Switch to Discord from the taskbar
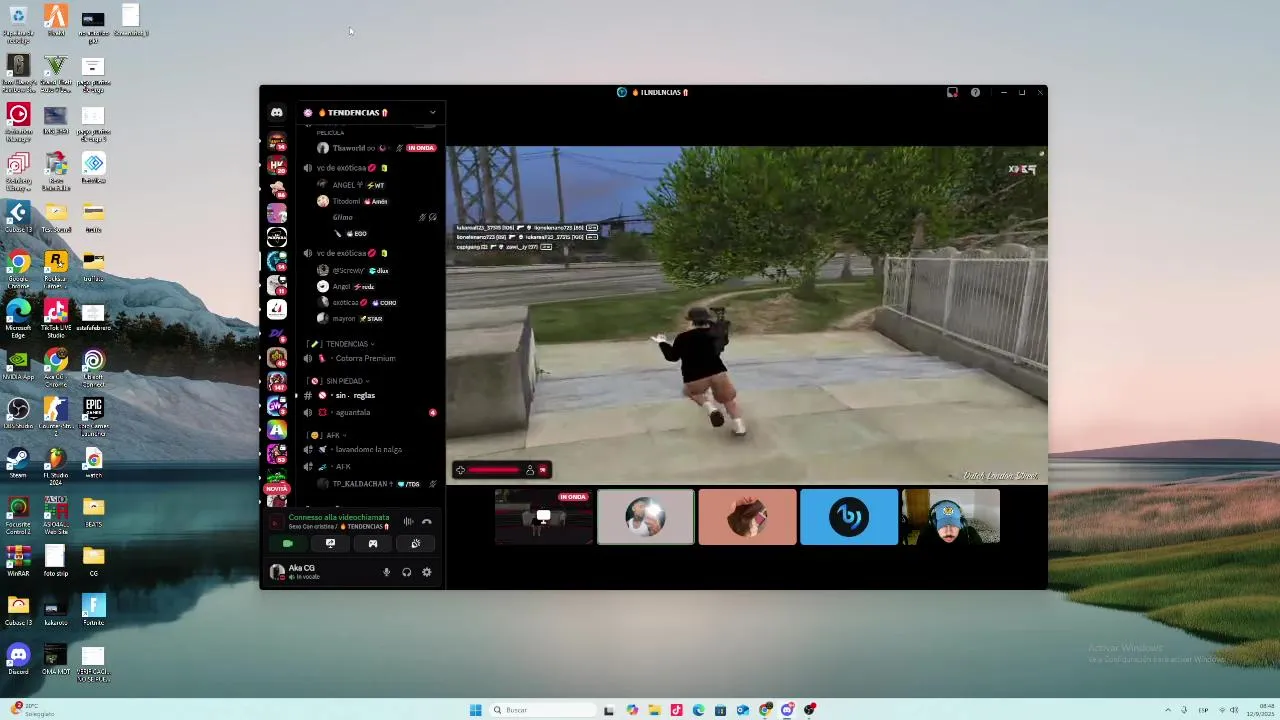Viewport: 1280px width, 720px height. tap(787, 710)
